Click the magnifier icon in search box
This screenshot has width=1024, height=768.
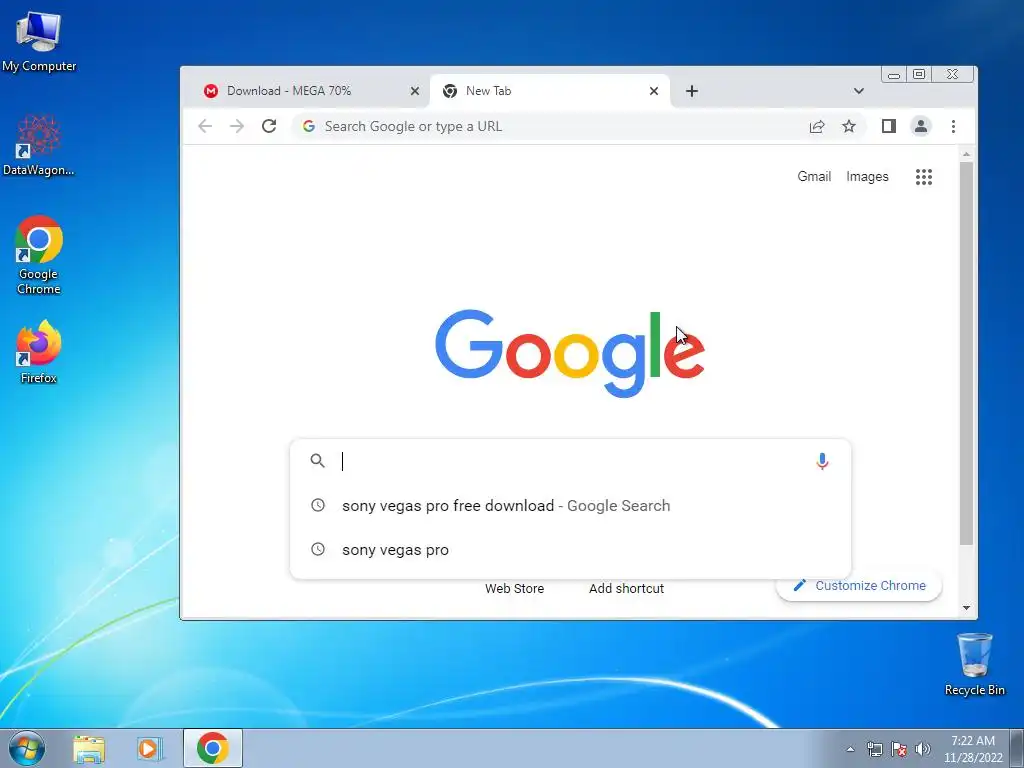pos(317,460)
